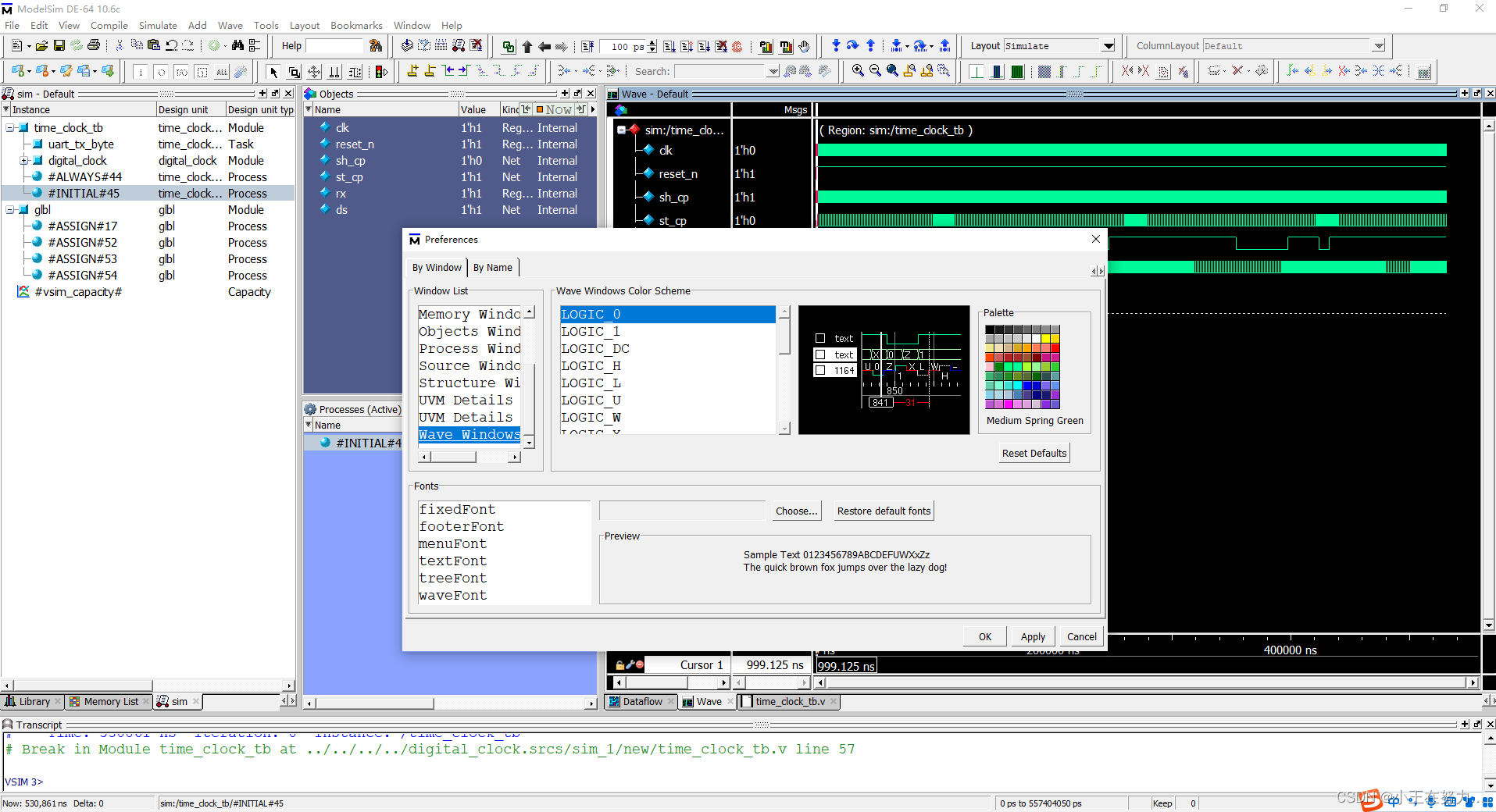Click Apply in Preferences dialog
The height and width of the screenshot is (812, 1496).
pyautogui.click(x=1033, y=636)
